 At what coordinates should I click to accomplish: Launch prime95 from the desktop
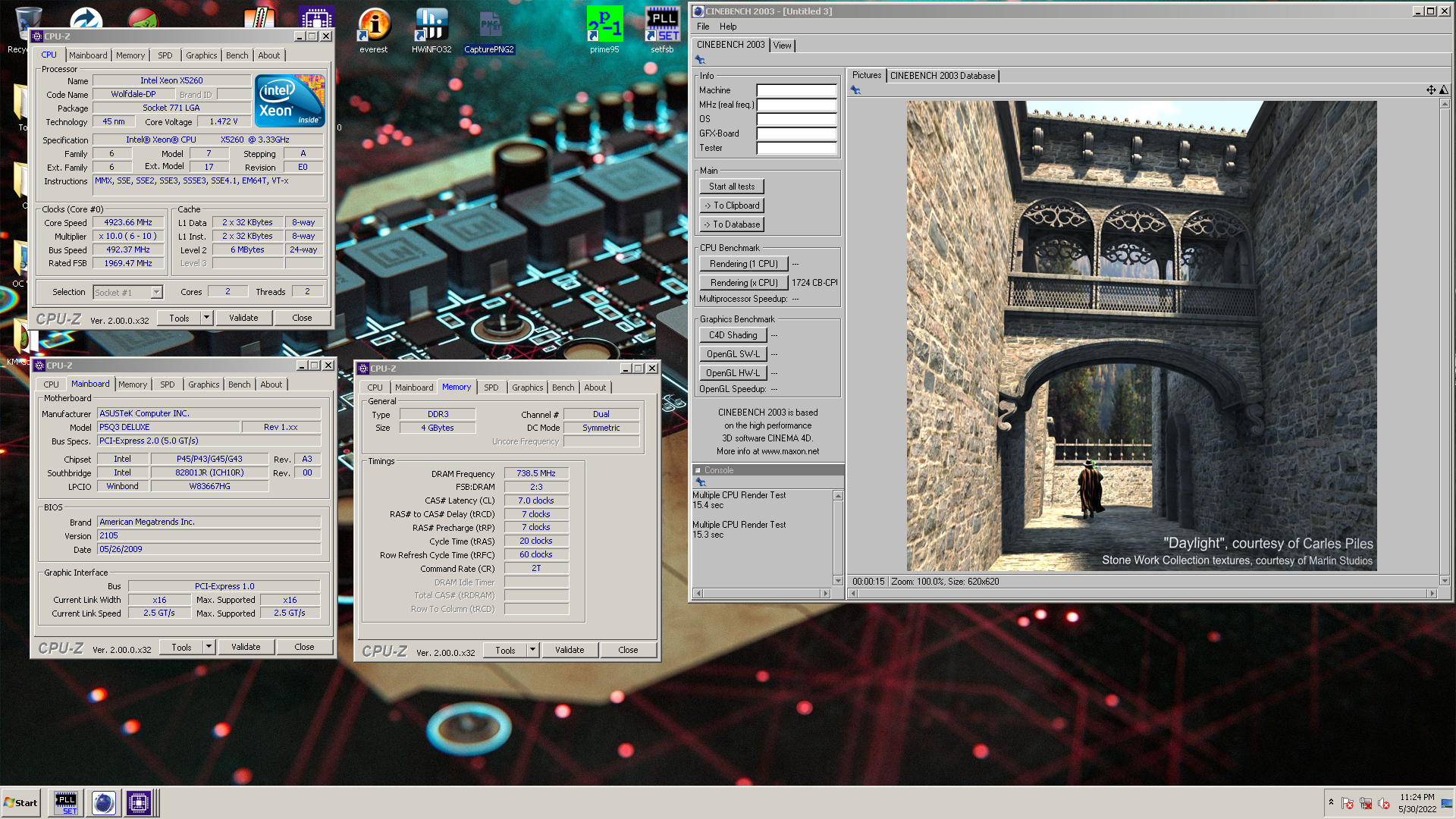pos(604,30)
